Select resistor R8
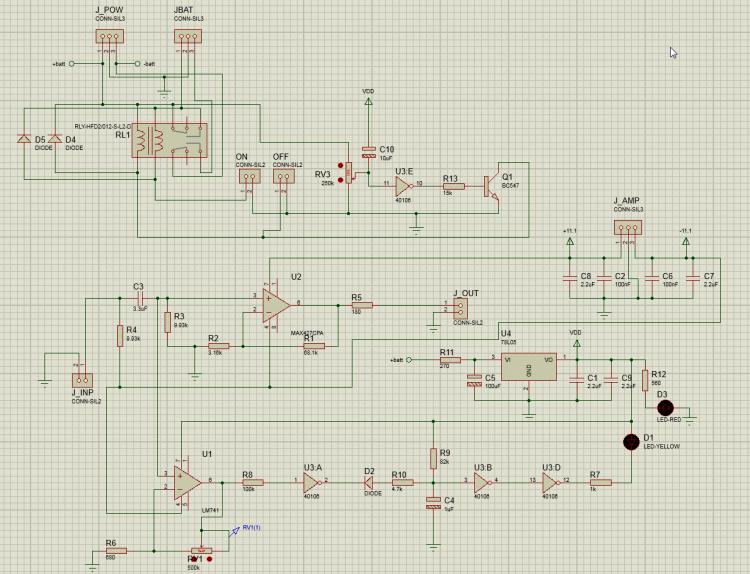This screenshot has width=750, height=574. (x=253, y=483)
